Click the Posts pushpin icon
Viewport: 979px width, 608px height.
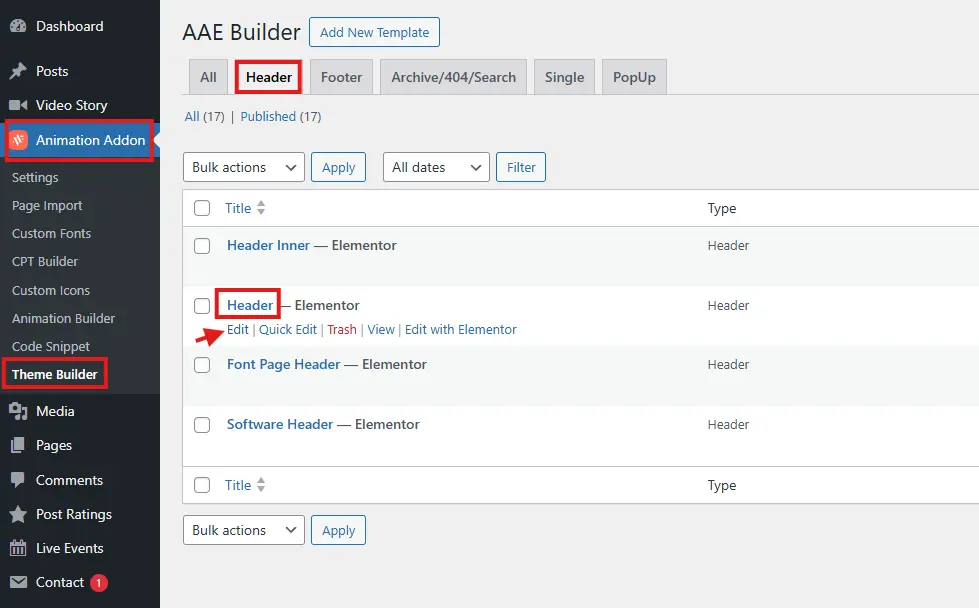tap(18, 71)
